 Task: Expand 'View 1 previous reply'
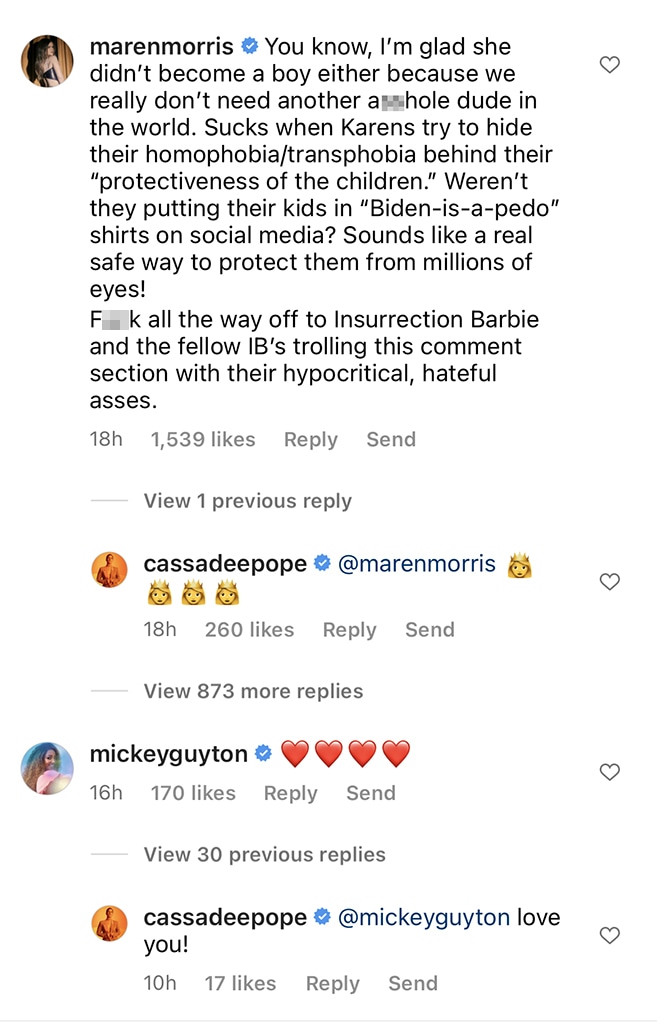[x=247, y=501]
